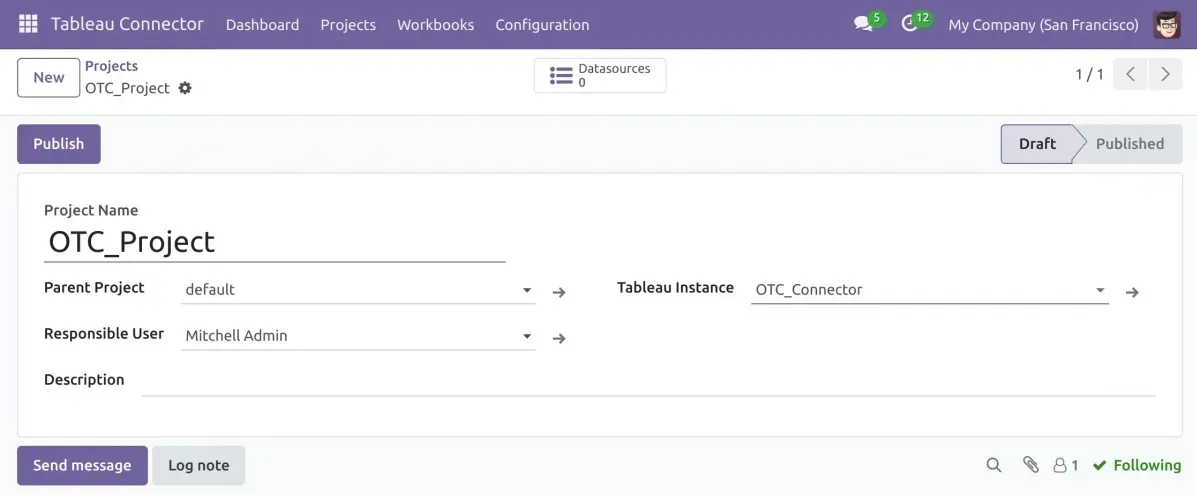
Task: Expand the Parent Project dropdown arrow
Action: (x=527, y=290)
